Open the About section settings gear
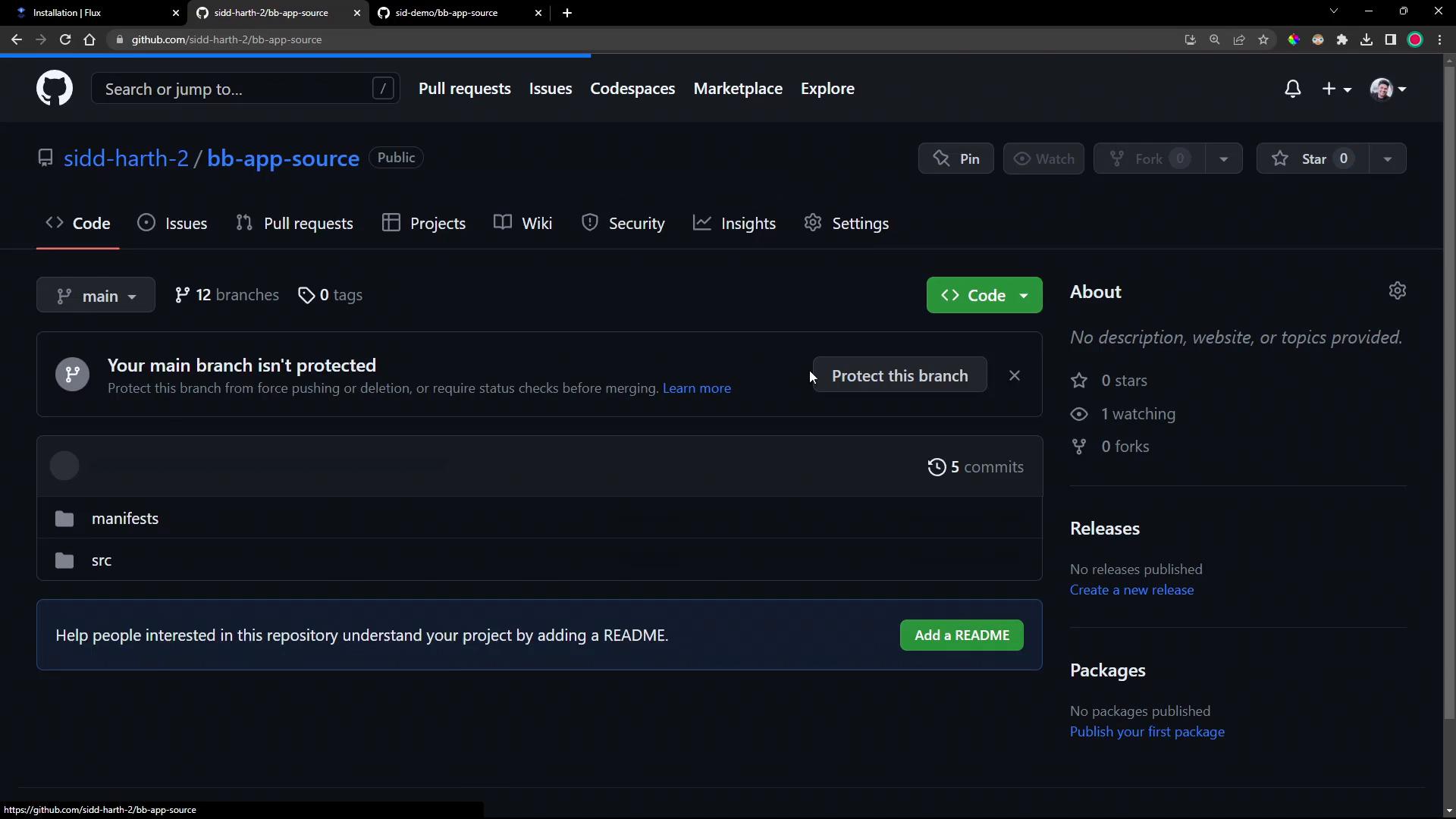Screen dimensions: 1456x819 (x=1398, y=291)
